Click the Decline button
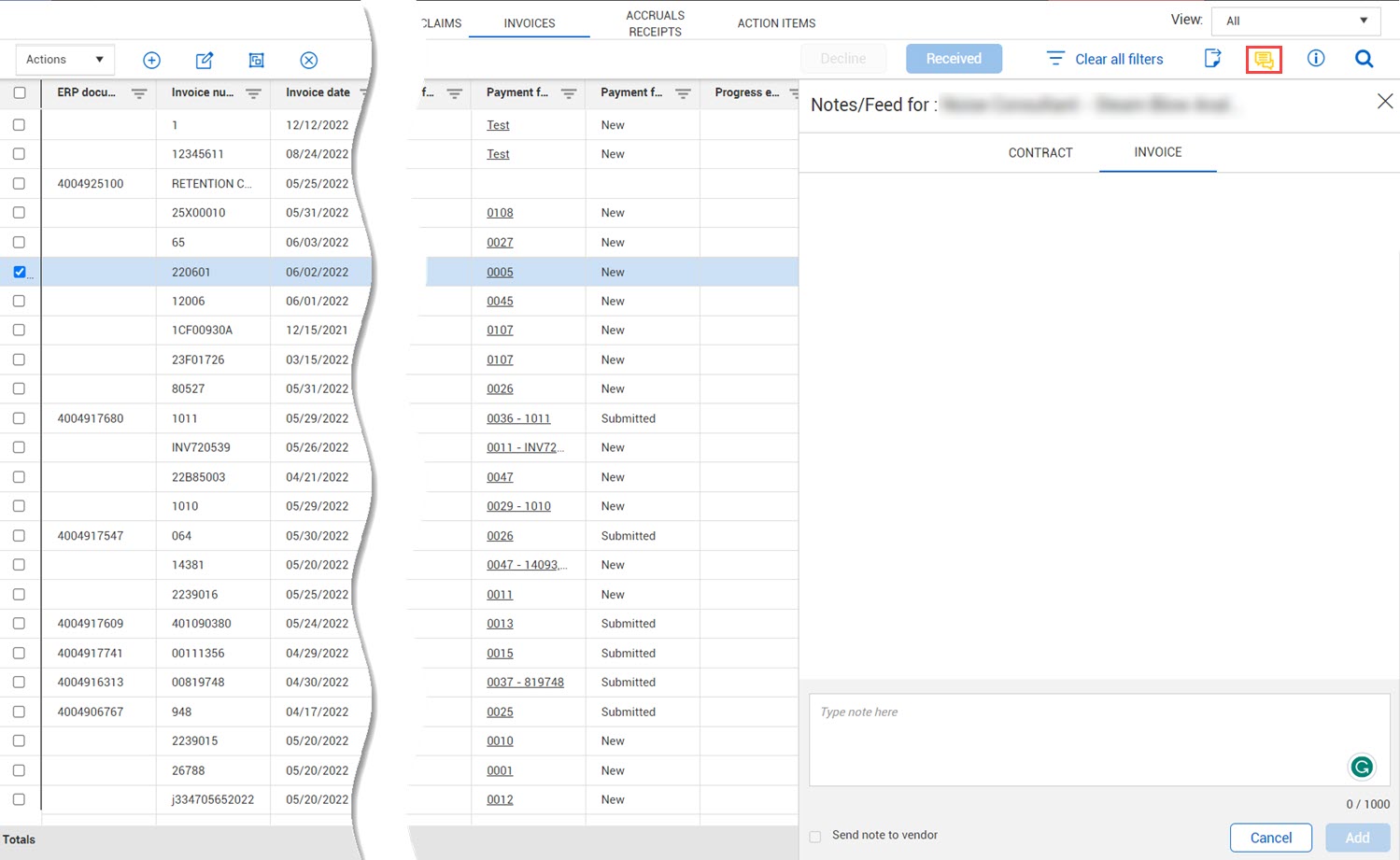The height and width of the screenshot is (860, 1400). tap(842, 59)
